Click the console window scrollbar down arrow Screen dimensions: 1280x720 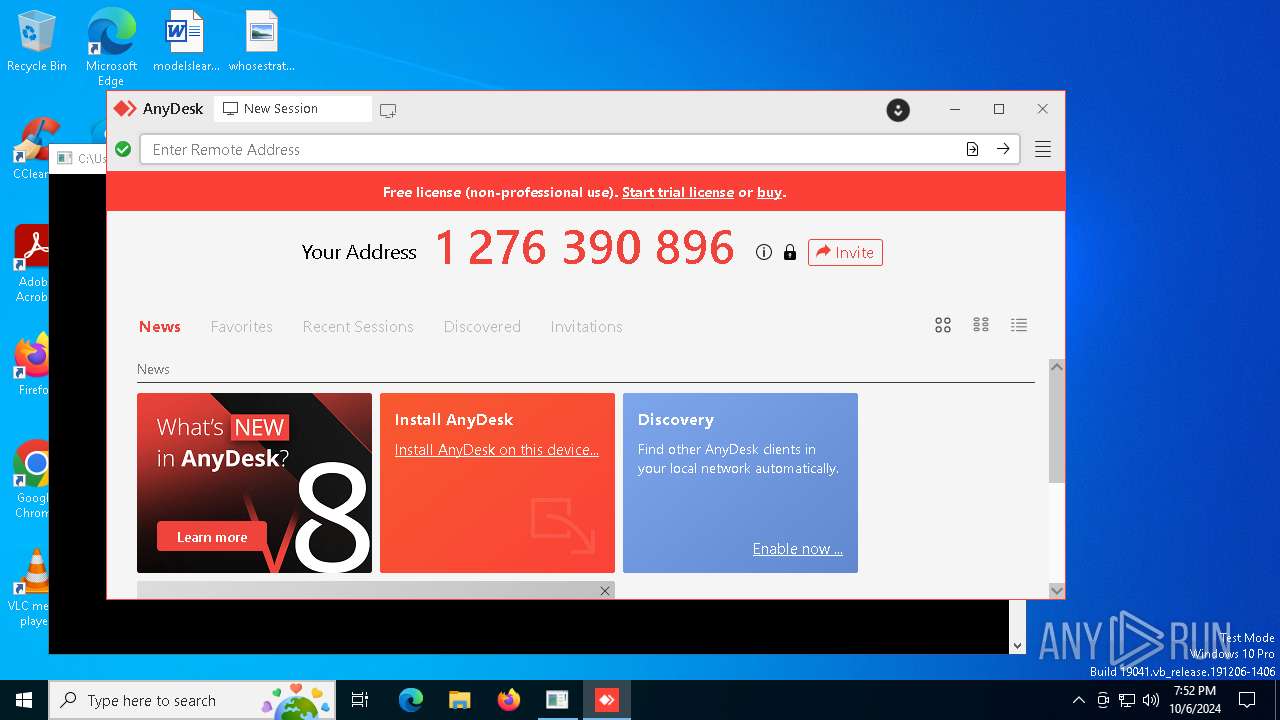[x=1018, y=645]
